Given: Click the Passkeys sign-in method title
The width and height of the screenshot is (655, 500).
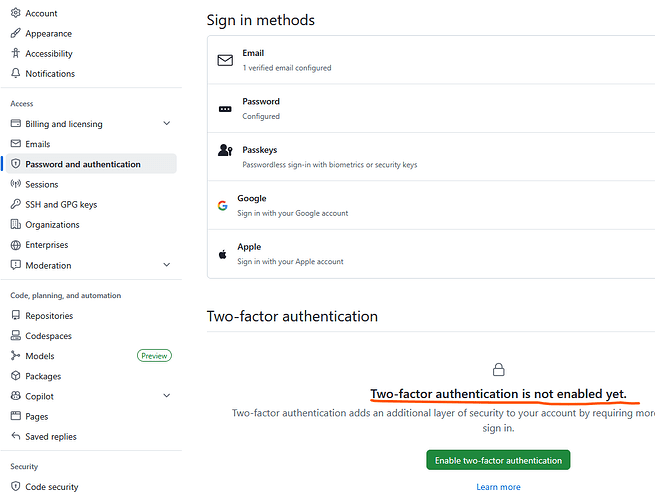Looking at the screenshot, I should (x=259, y=150).
